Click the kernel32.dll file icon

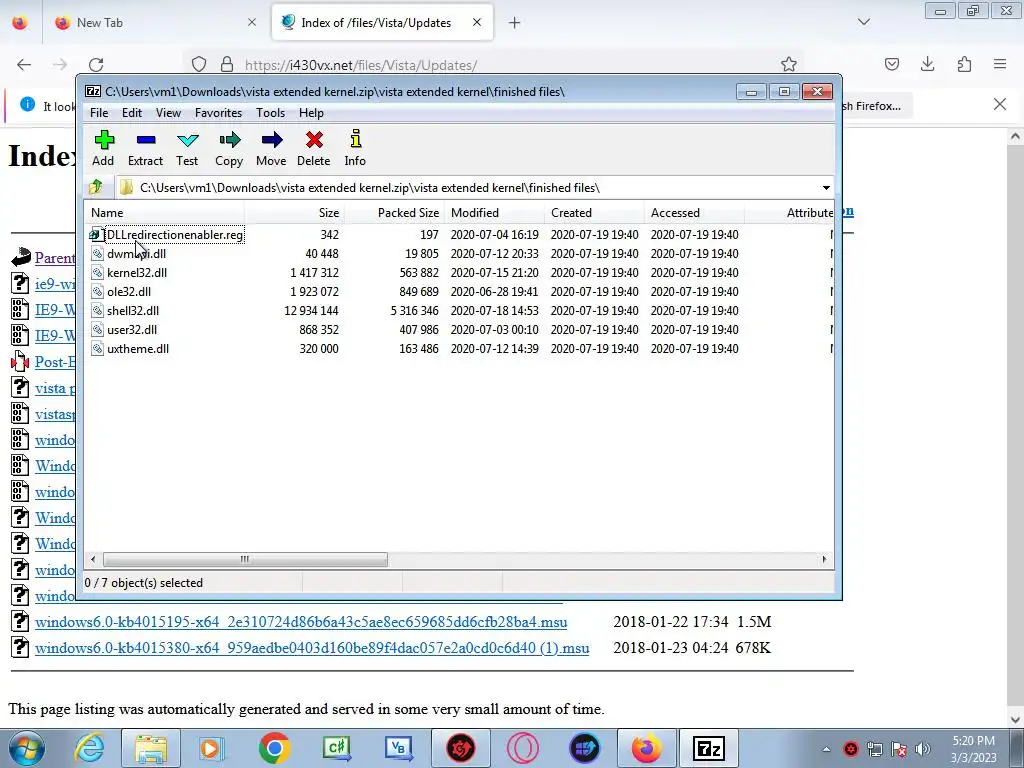point(97,272)
